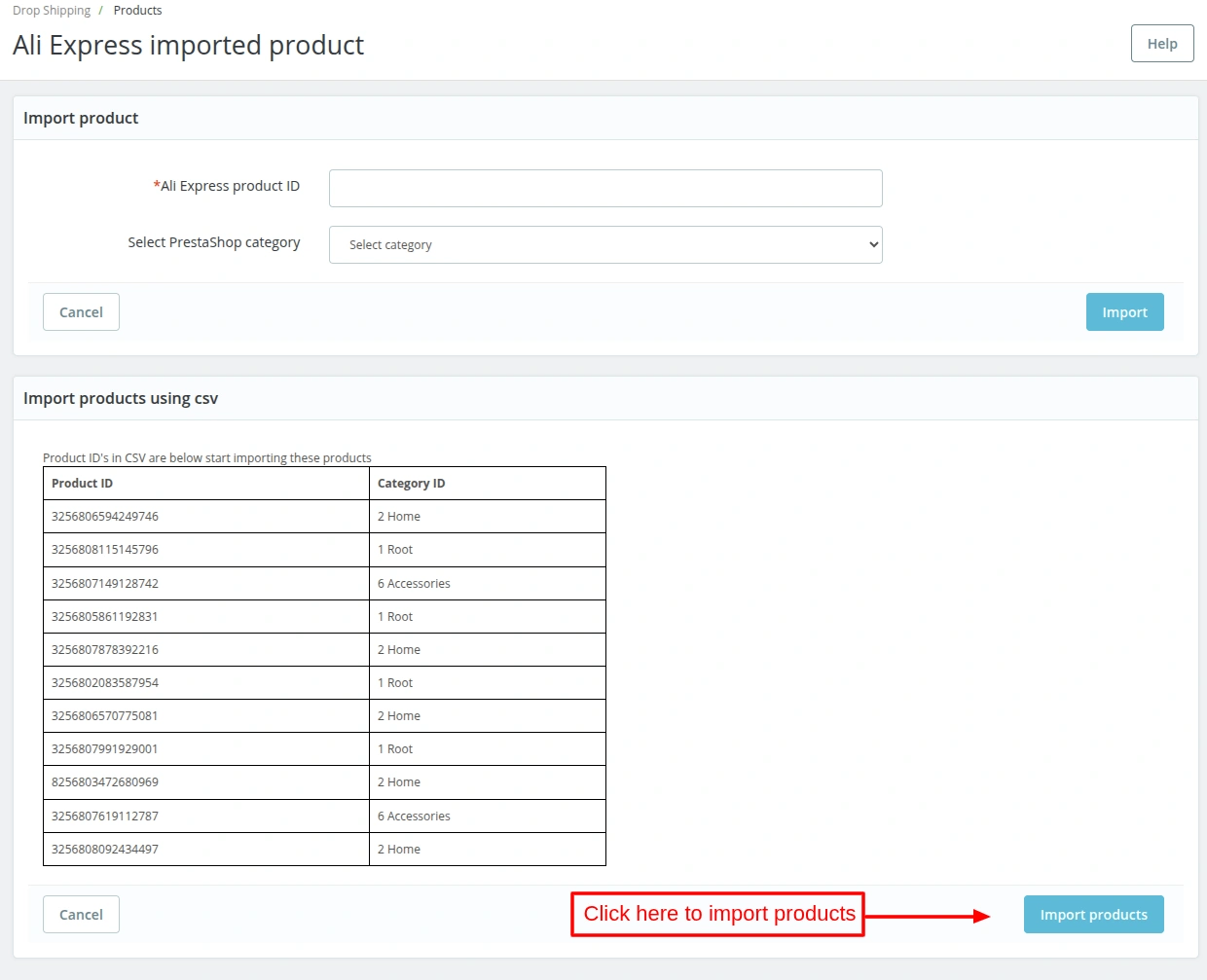The width and height of the screenshot is (1207, 980).
Task: Click the Import products using csv header
Action: coord(121,398)
